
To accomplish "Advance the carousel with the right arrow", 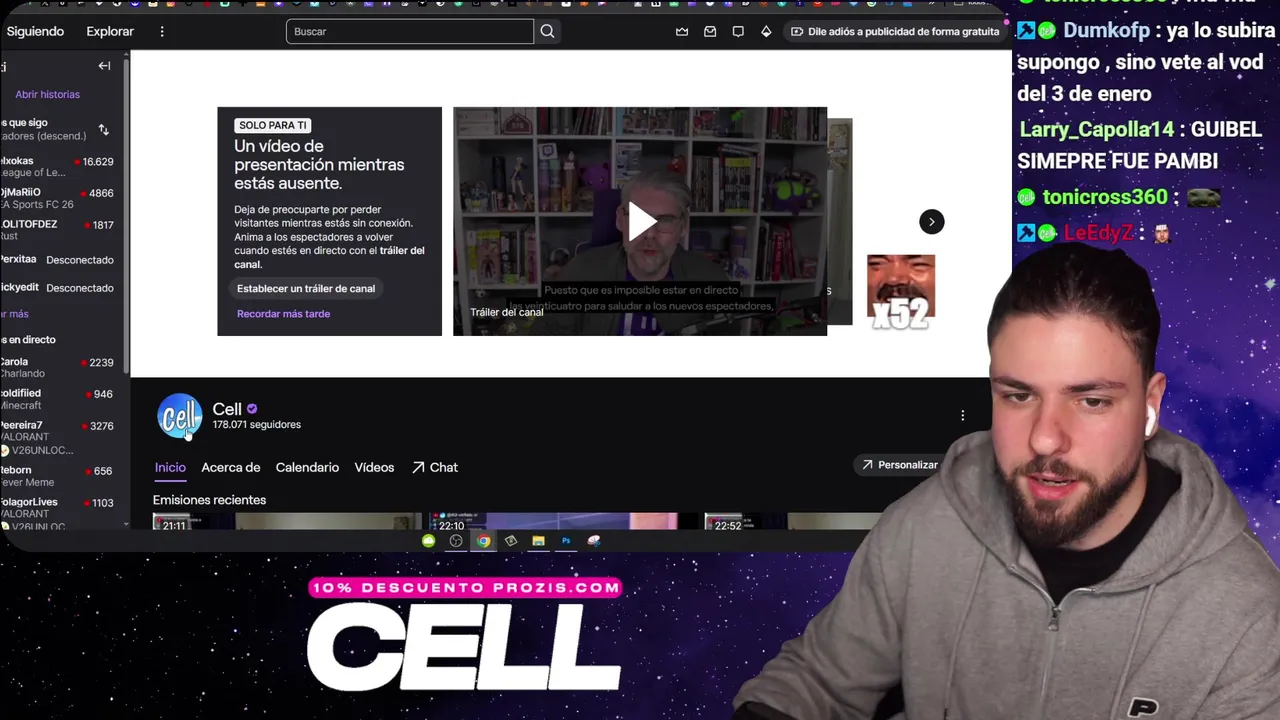I will click(931, 222).
